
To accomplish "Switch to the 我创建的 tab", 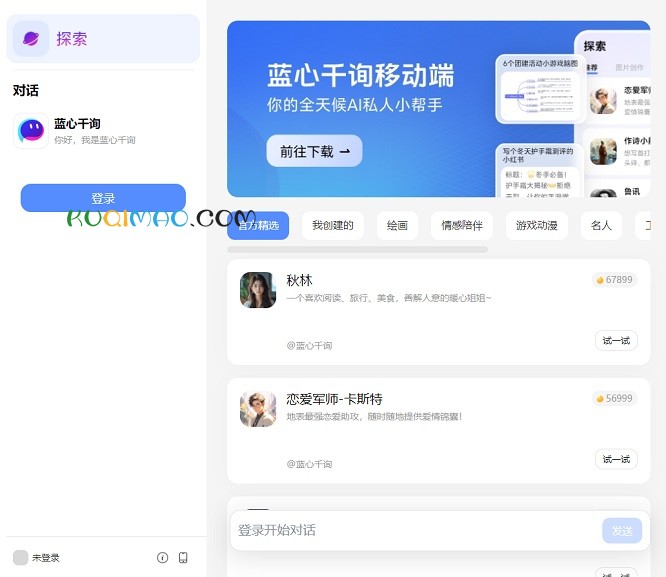I will (333, 225).
